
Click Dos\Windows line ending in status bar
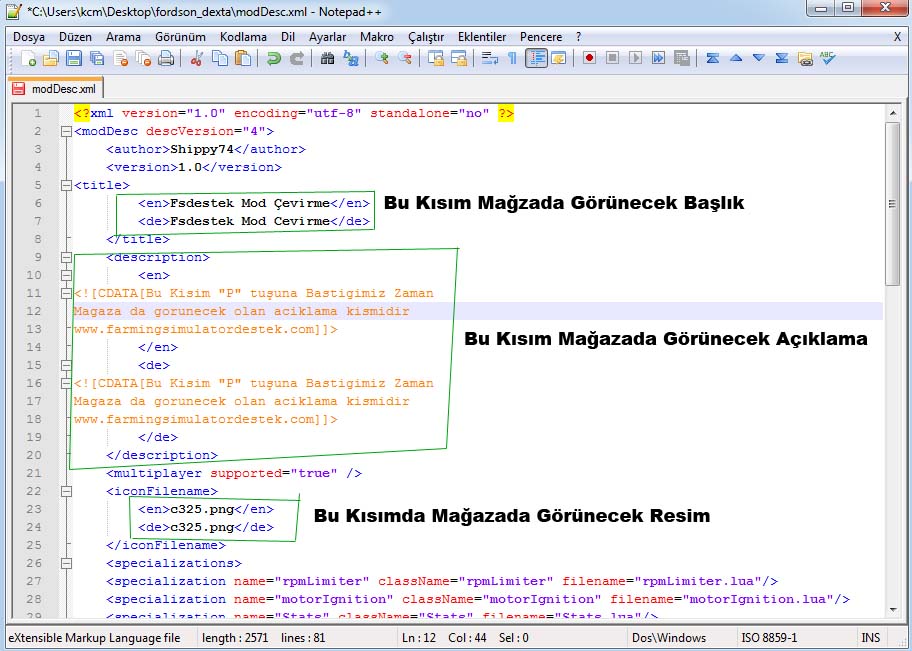pyautogui.click(x=669, y=637)
